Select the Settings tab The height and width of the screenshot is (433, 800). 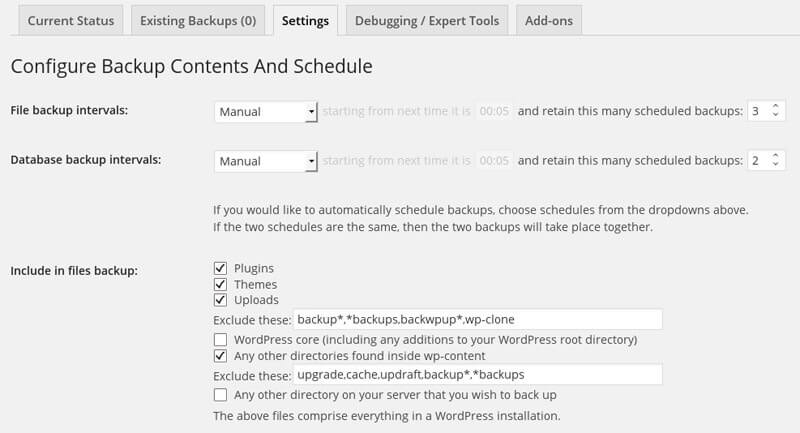[x=305, y=20]
